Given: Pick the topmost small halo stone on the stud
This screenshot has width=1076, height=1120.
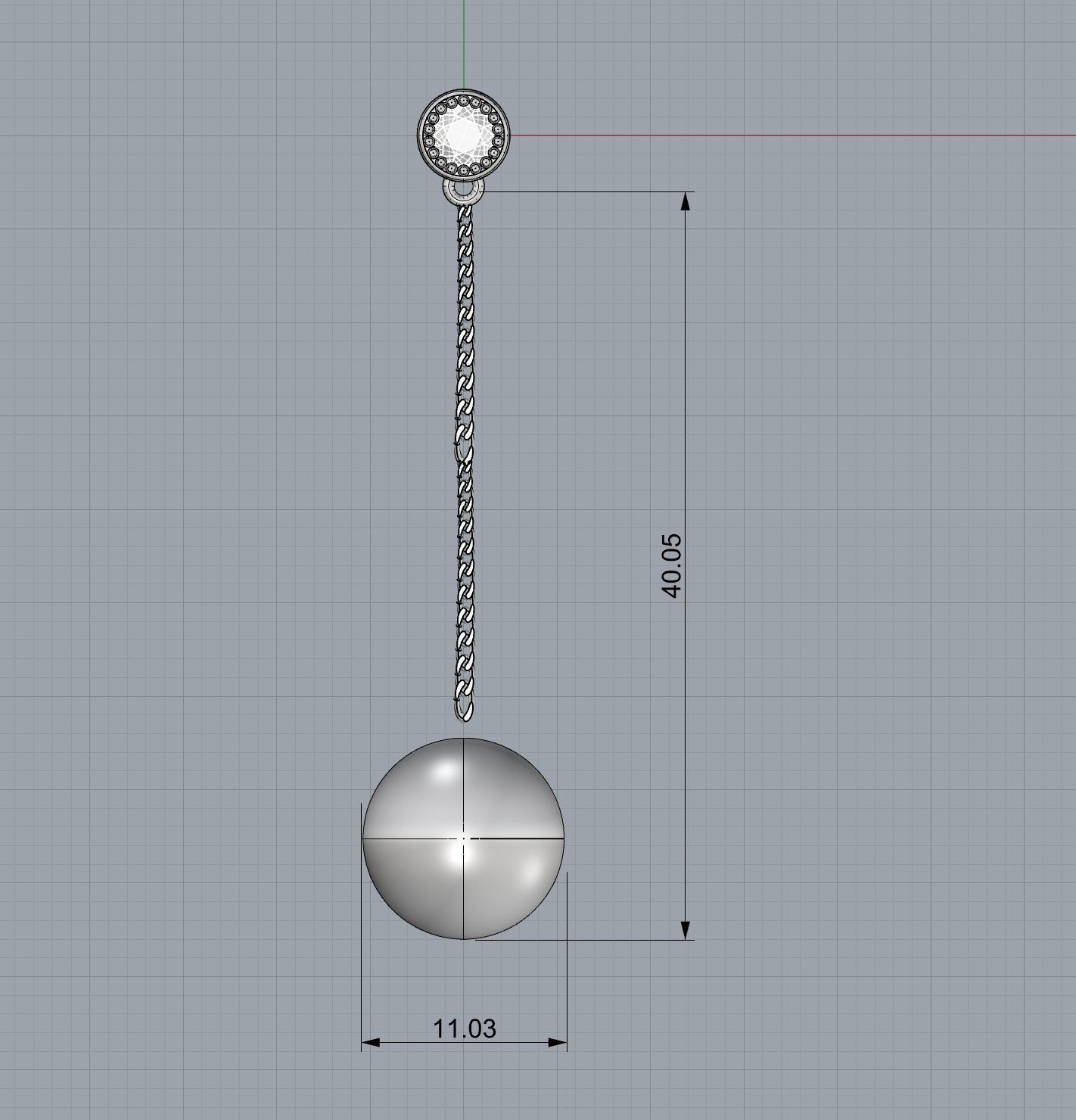Looking at the screenshot, I should click(463, 101).
